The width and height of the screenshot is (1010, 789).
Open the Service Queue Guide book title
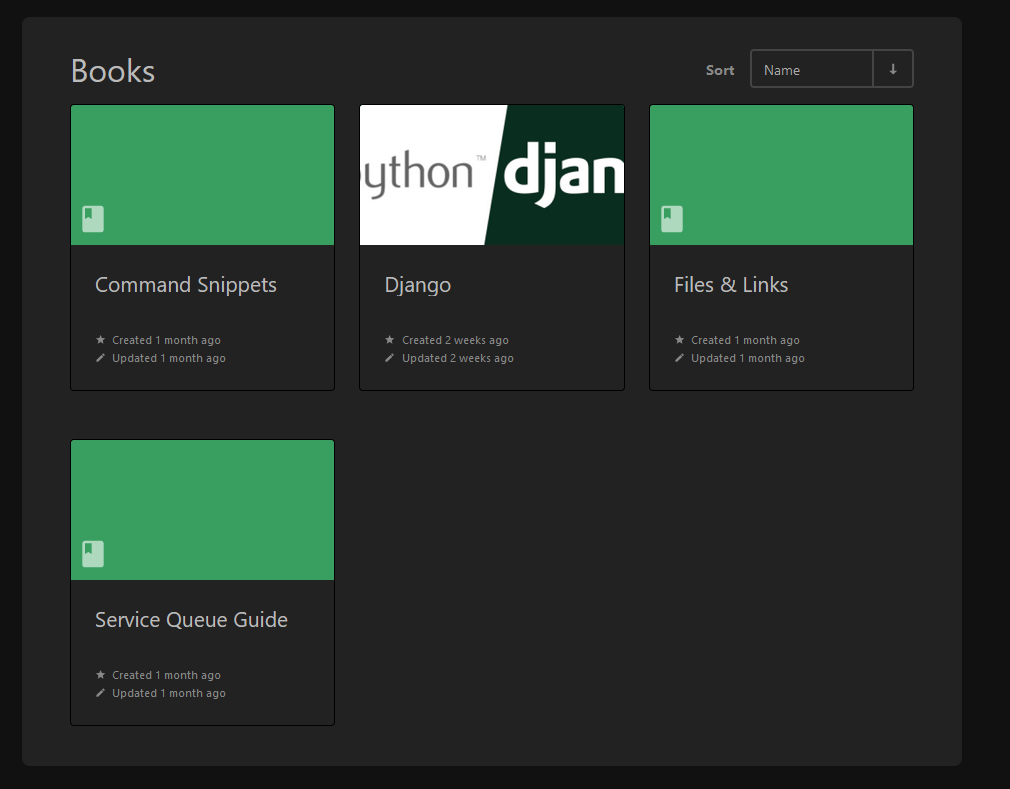pyautogui.click(x=191, y=620)
